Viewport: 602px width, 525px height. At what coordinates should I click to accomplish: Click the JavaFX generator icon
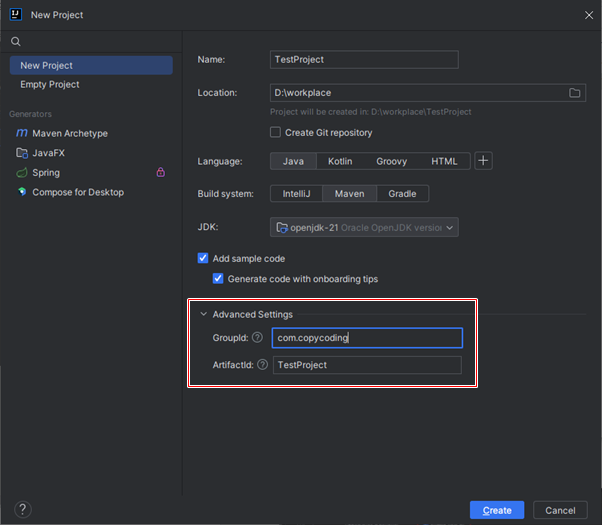[22, 153]
